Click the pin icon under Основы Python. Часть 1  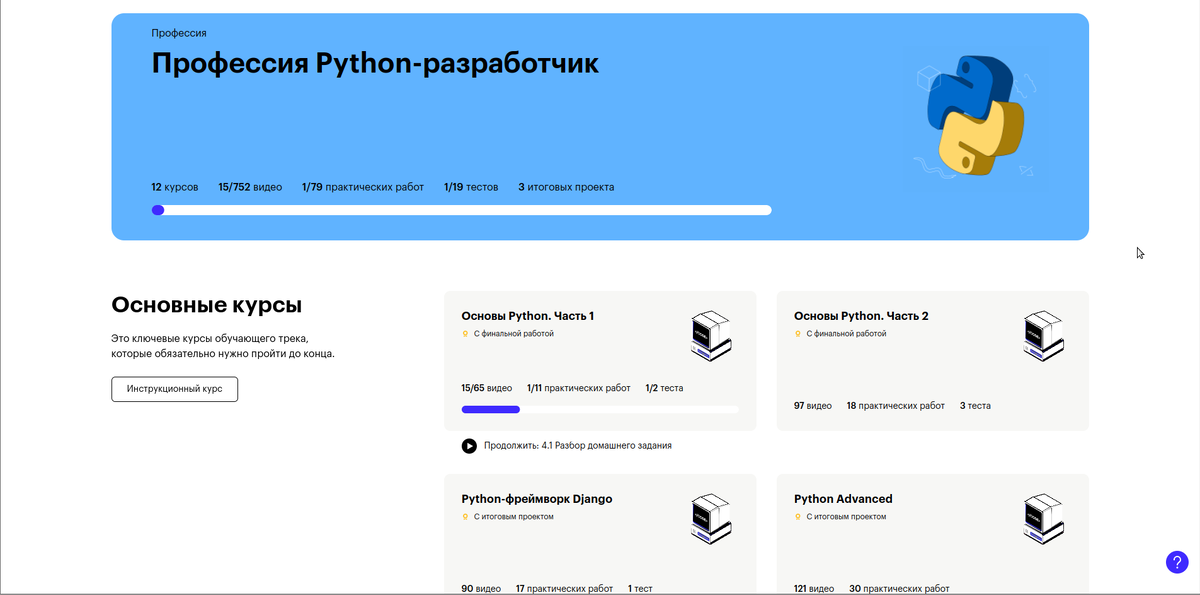(465, 334)
